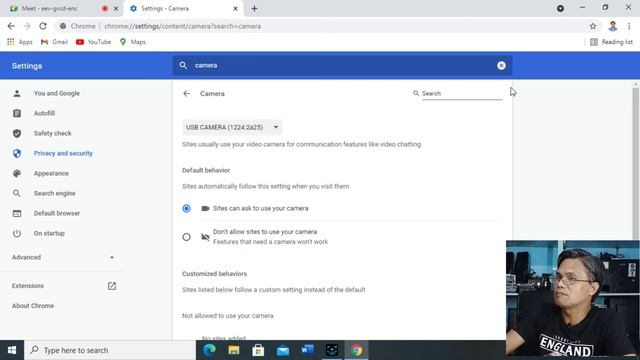640x360 pixels.
Task: Open Microsoft Store from taskbar
Action: pyautogui.click(x=258, y=350)
